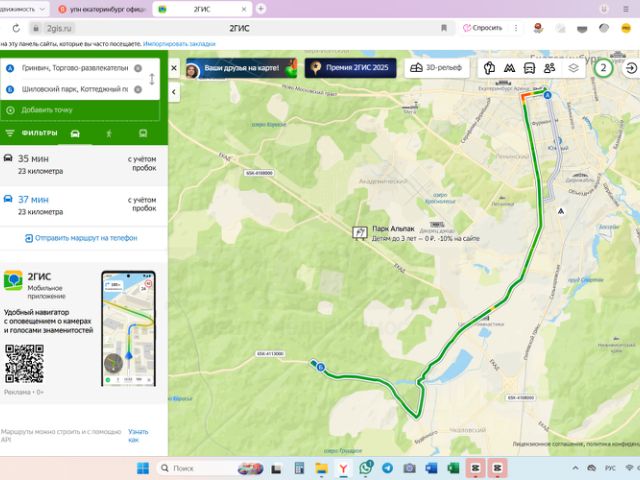The height and width of the screenshot is (480, 640).
Task: Show friends on map icon
Action: (550, 68)
